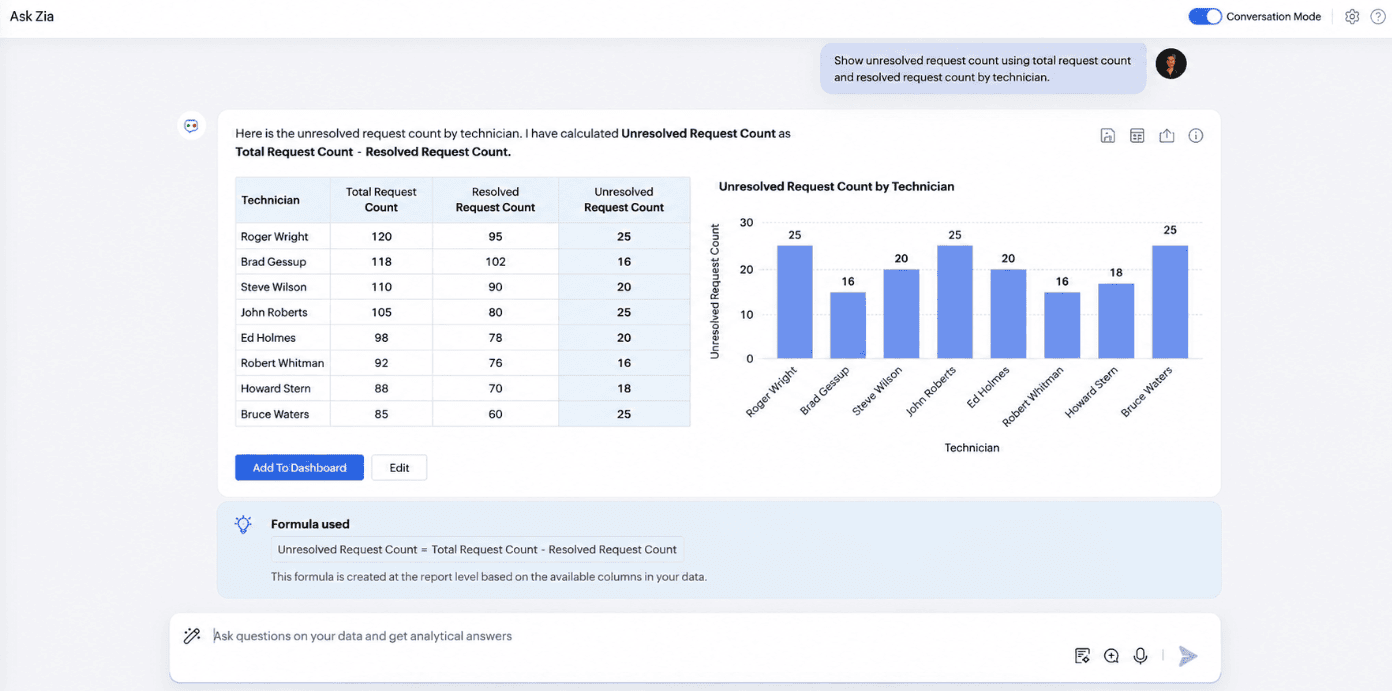Open the saved prompts note icon
Image resolution: width=1392 pixels, height=691 pixels.
click(1082, 656)
